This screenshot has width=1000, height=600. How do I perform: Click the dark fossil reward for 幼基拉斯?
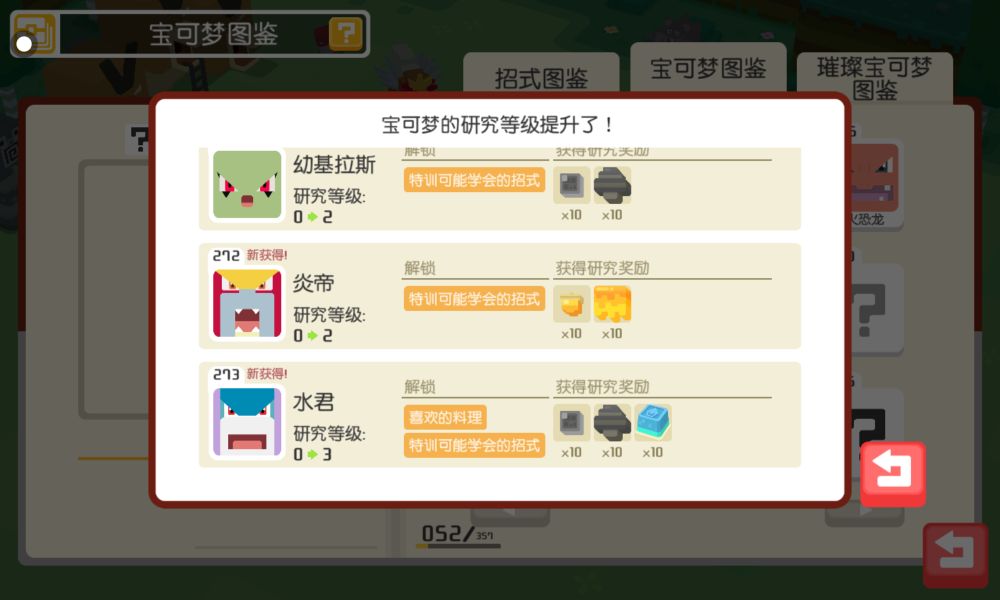click(x=612, y=185)
